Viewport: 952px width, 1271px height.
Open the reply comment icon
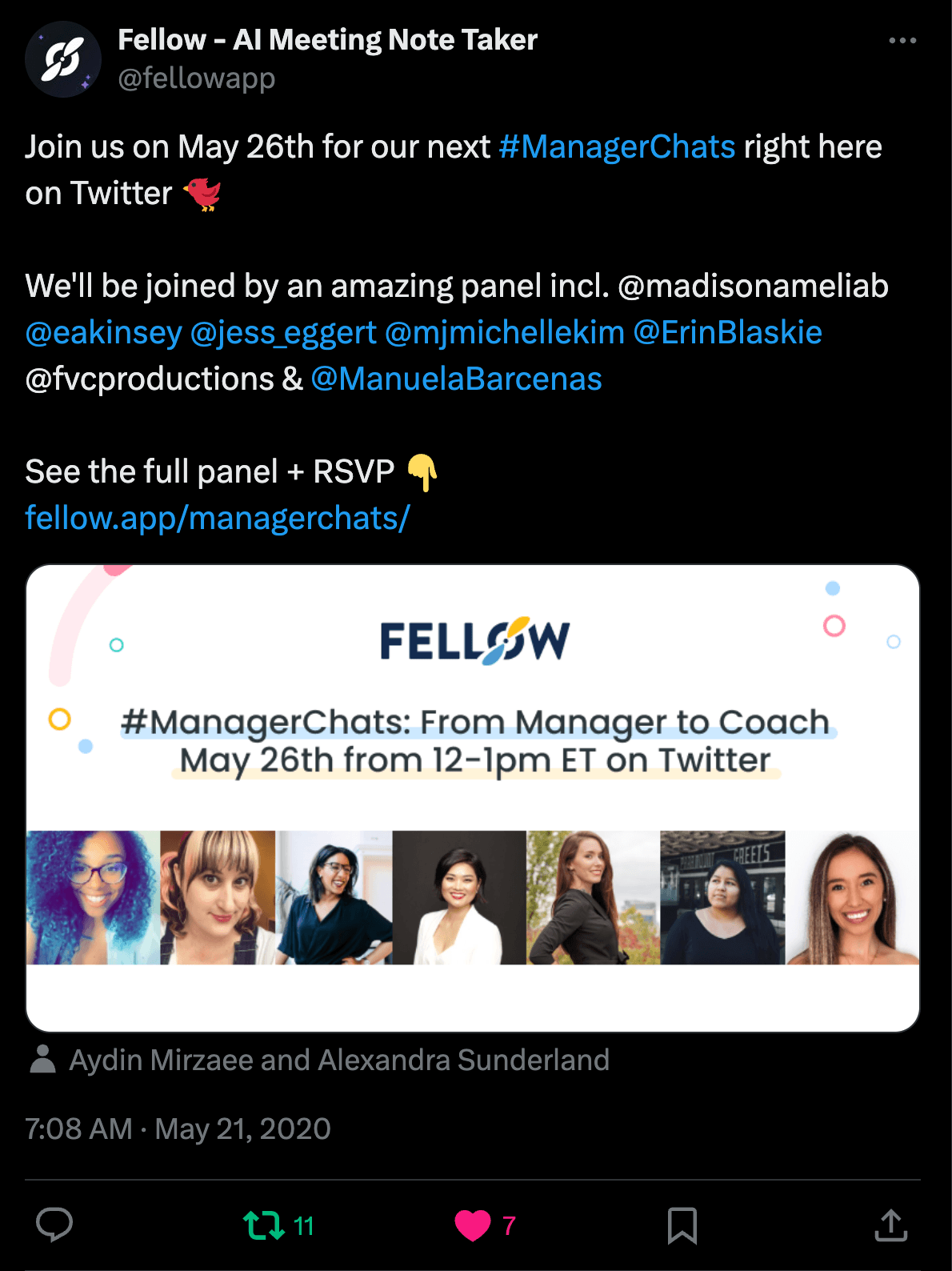[x=54, y=1225]
